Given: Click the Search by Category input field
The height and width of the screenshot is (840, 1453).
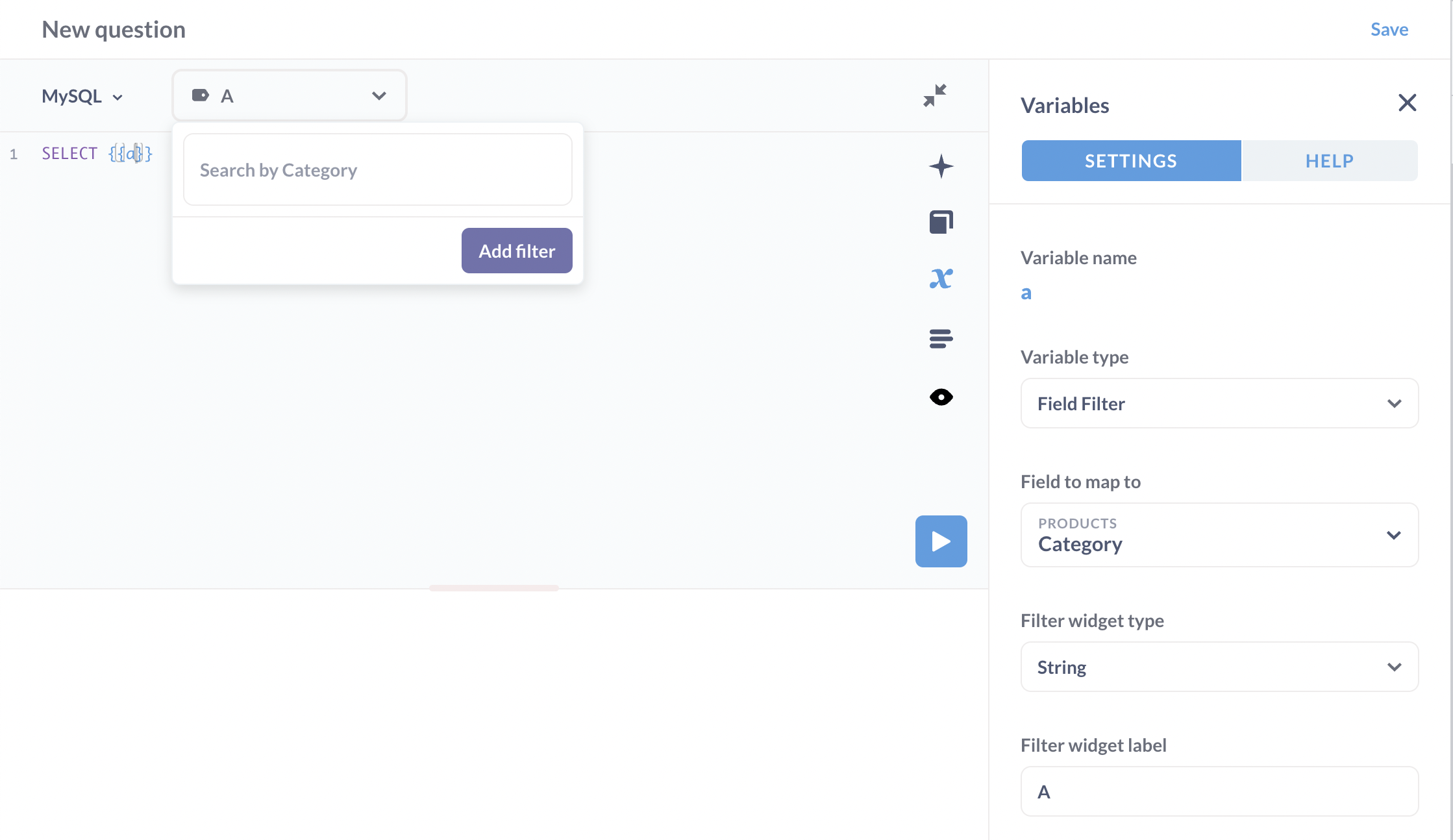Looking at the screenshot, I should 377,169.
